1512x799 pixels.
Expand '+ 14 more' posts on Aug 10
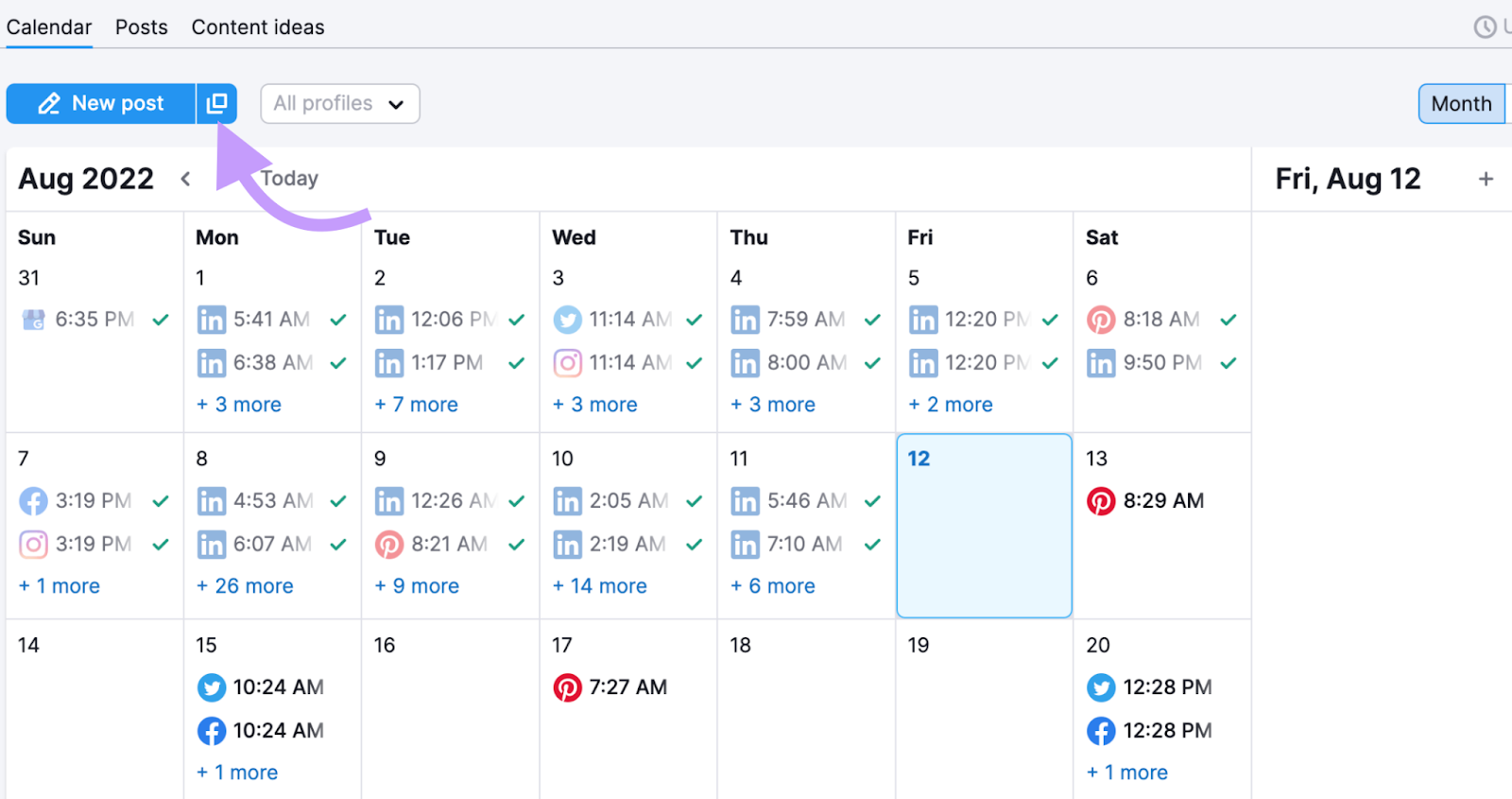[x=600, y=586]
